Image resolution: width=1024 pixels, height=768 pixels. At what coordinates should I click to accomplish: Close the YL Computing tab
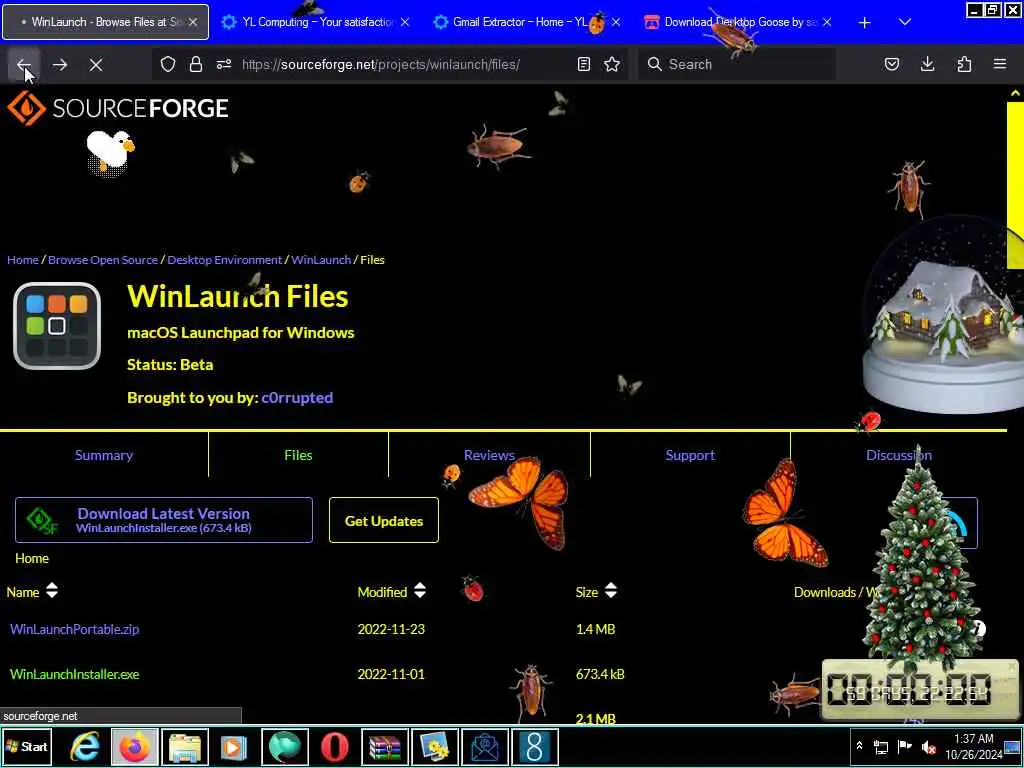pos(405,22)
